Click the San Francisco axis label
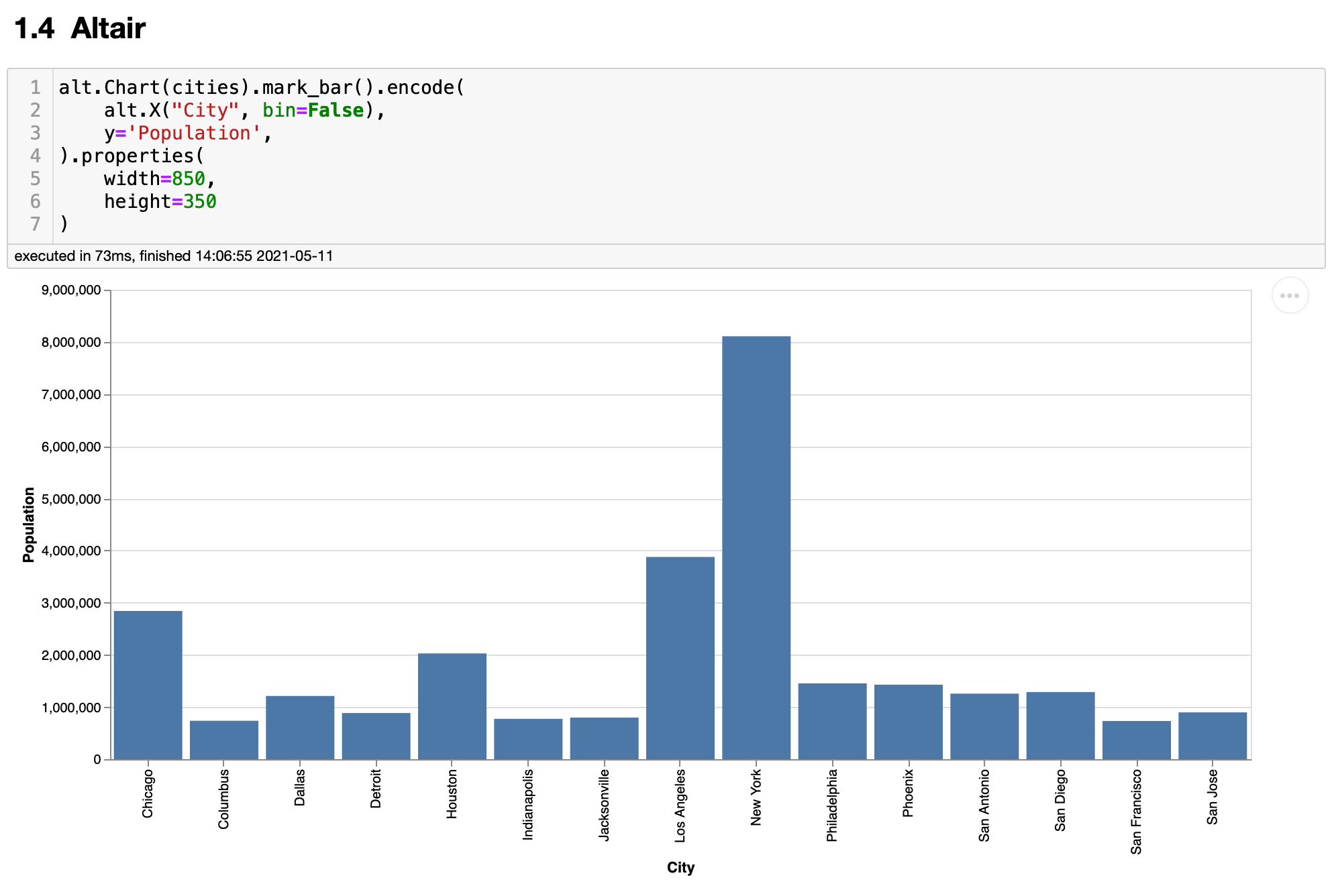Viewport: 1334px width, 896px height. 1136,811
